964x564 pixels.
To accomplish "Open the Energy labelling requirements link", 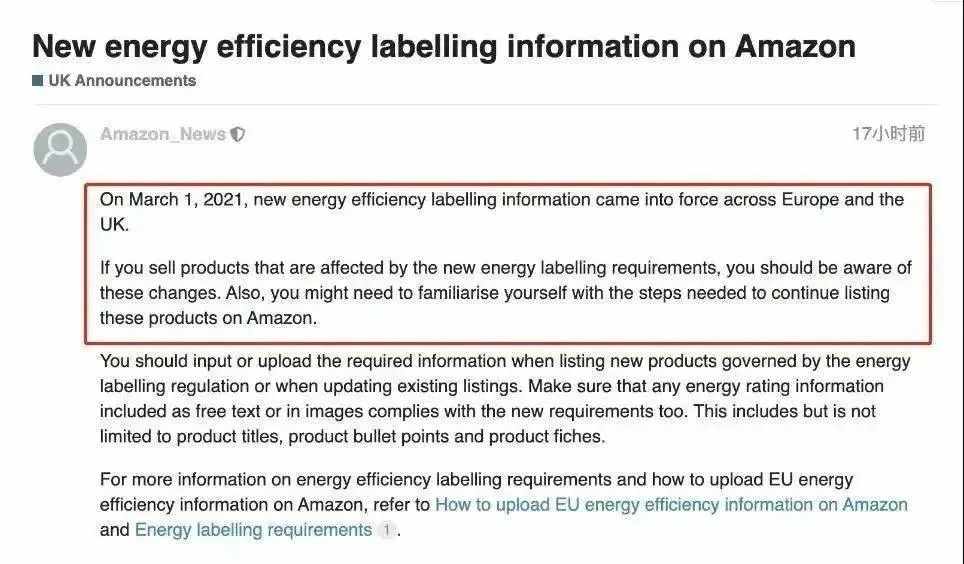I will coord(253,530).
